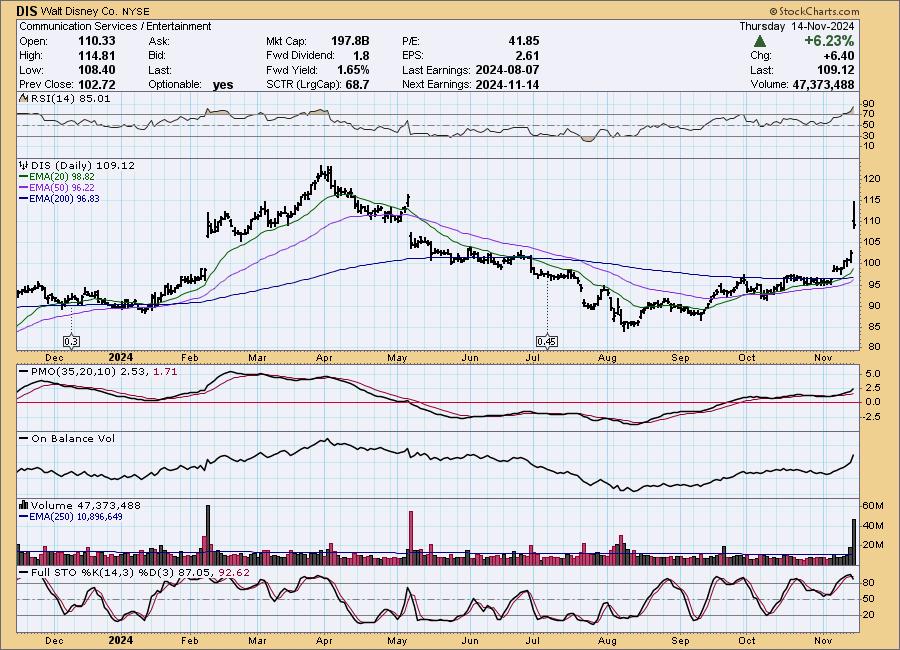Select the +6.23% percent change
This screenshot has width=900, height=650.
829,41
